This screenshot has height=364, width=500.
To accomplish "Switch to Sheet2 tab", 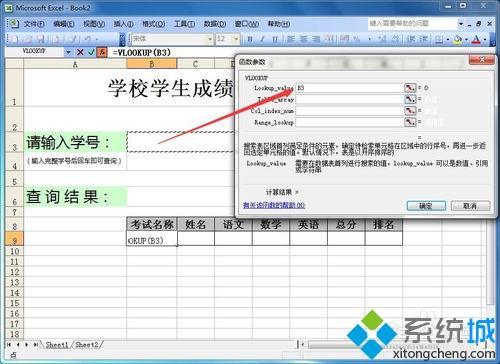I will point(87,345).
